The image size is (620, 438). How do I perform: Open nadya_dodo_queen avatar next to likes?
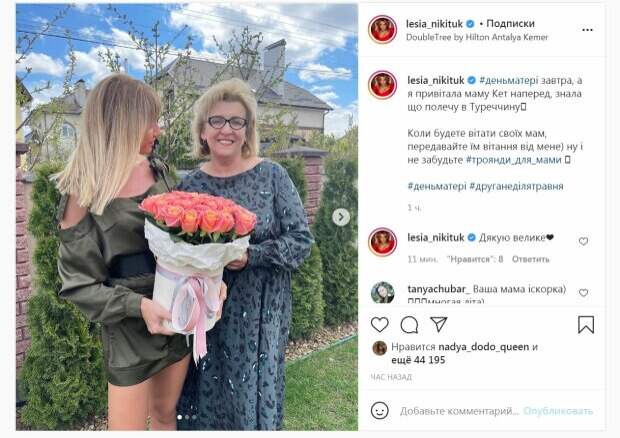(380, 348)
